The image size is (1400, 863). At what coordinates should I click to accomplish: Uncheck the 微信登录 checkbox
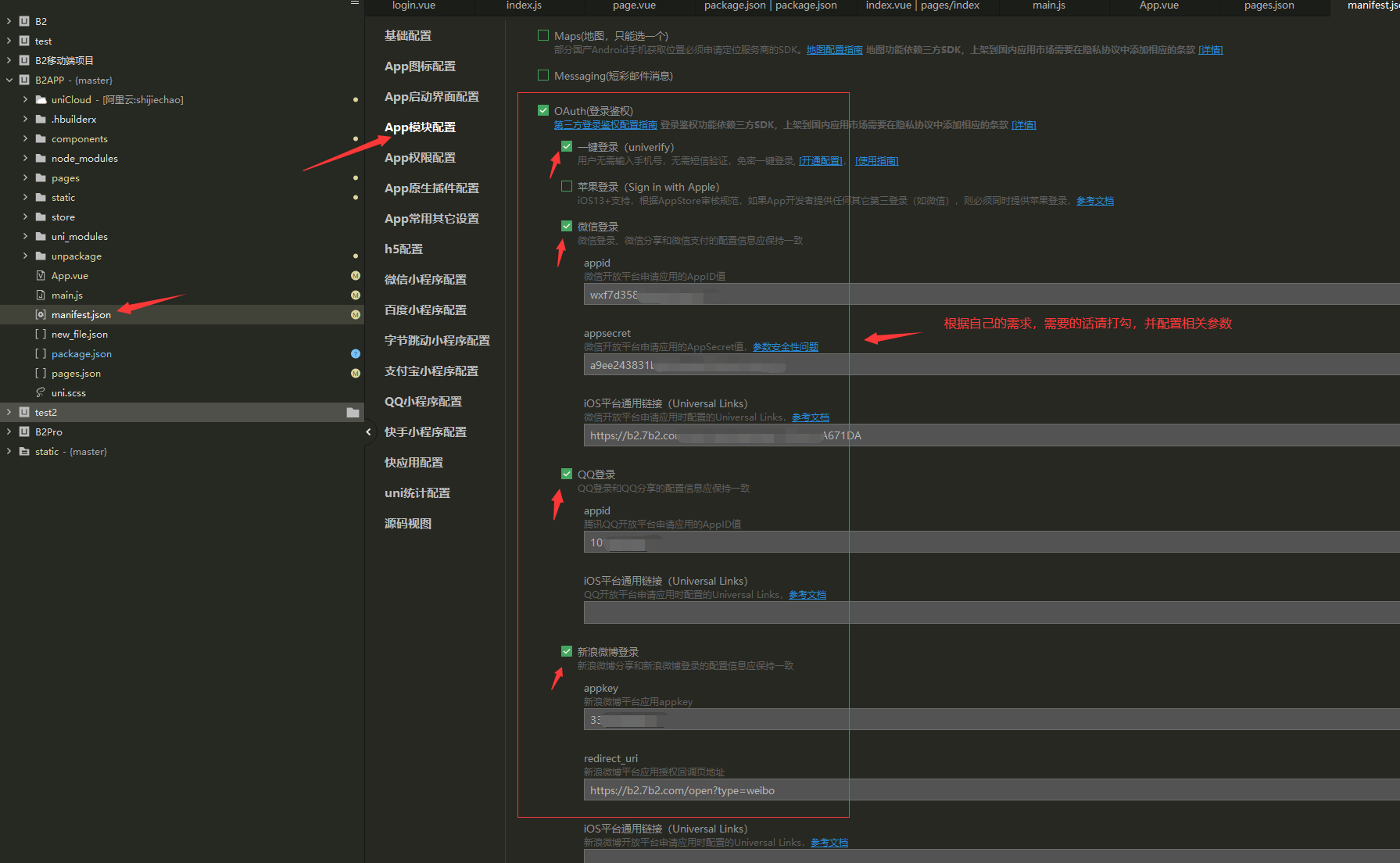[x=567, y=226]
